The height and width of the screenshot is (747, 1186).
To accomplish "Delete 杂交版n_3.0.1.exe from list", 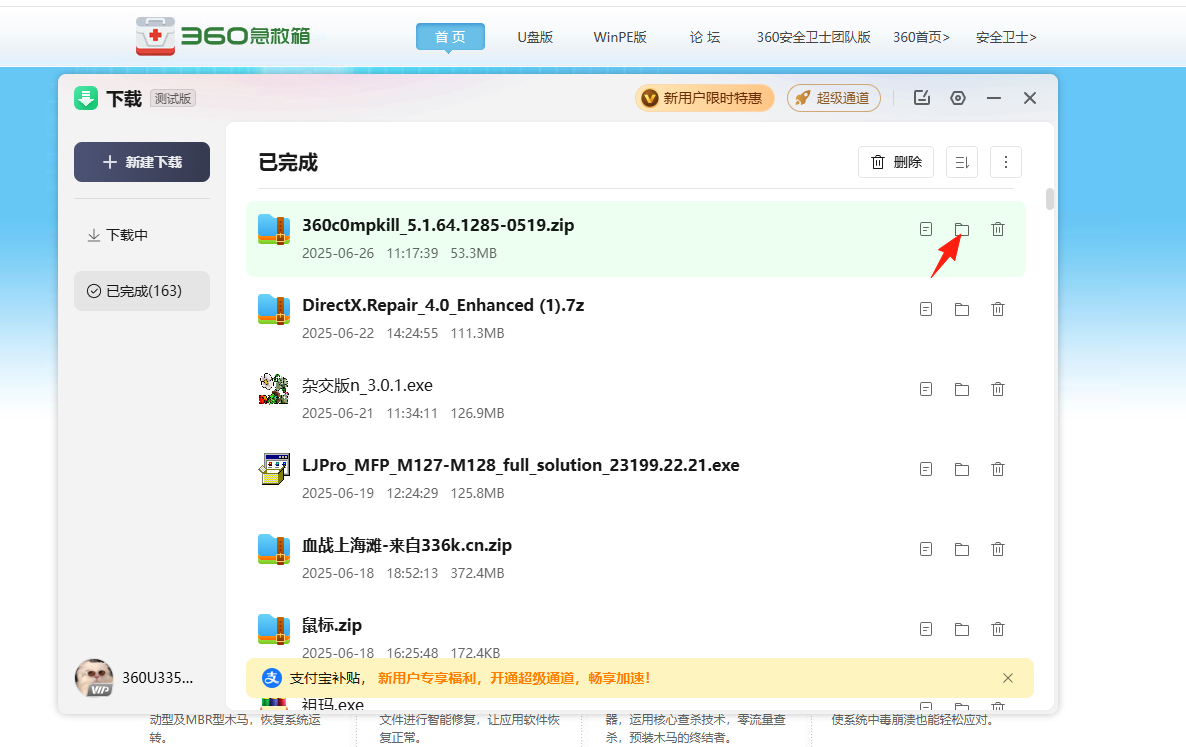I will tap(998, 389).
